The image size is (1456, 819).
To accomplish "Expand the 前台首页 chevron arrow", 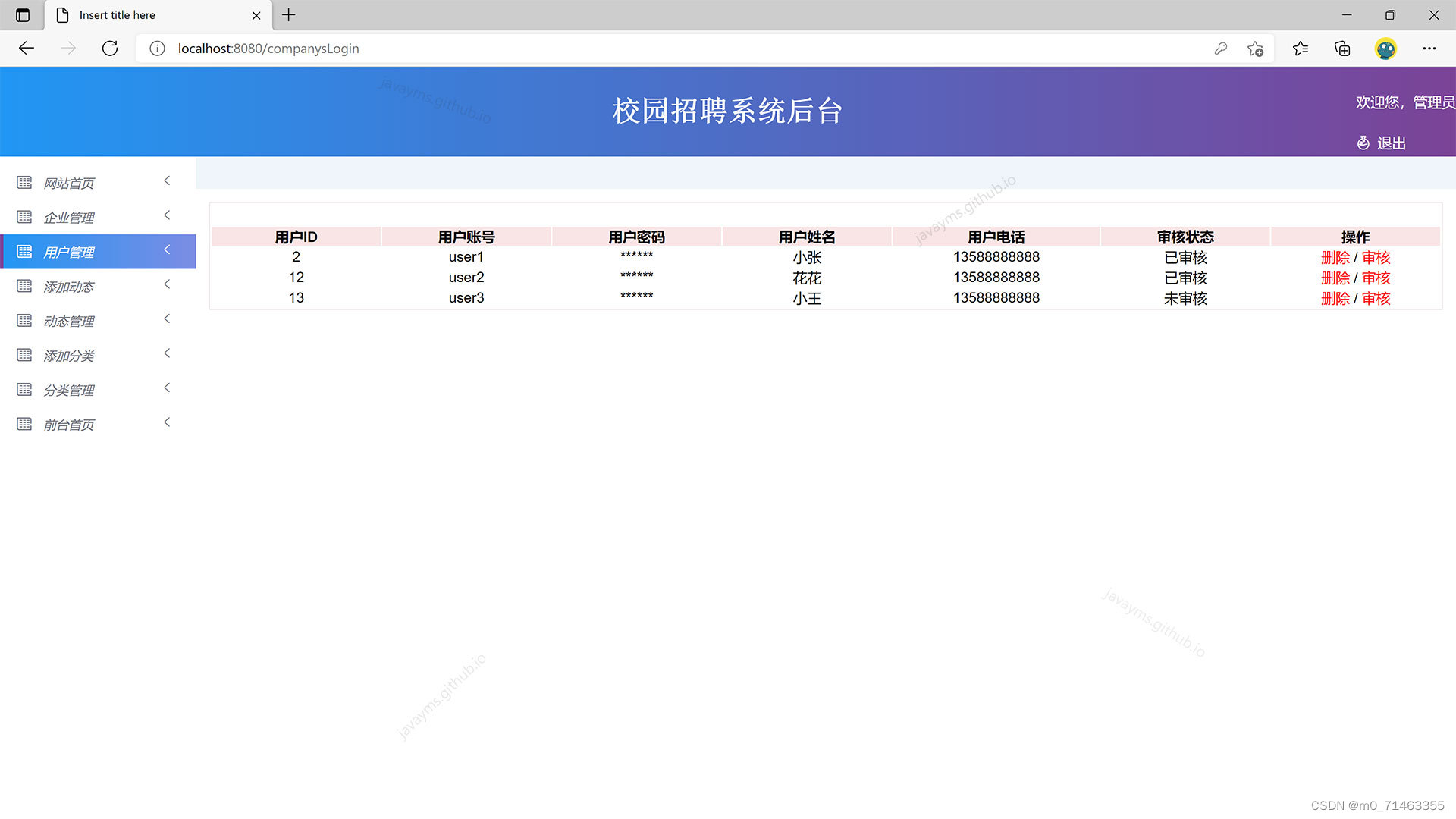I will (167, 422).
